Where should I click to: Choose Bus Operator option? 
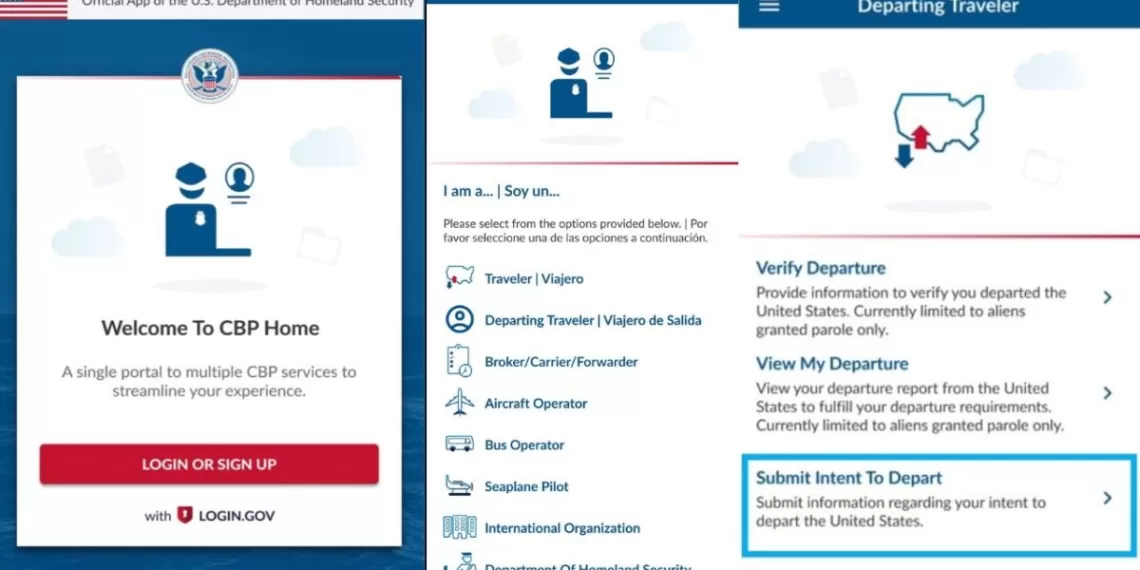point(524,445)
